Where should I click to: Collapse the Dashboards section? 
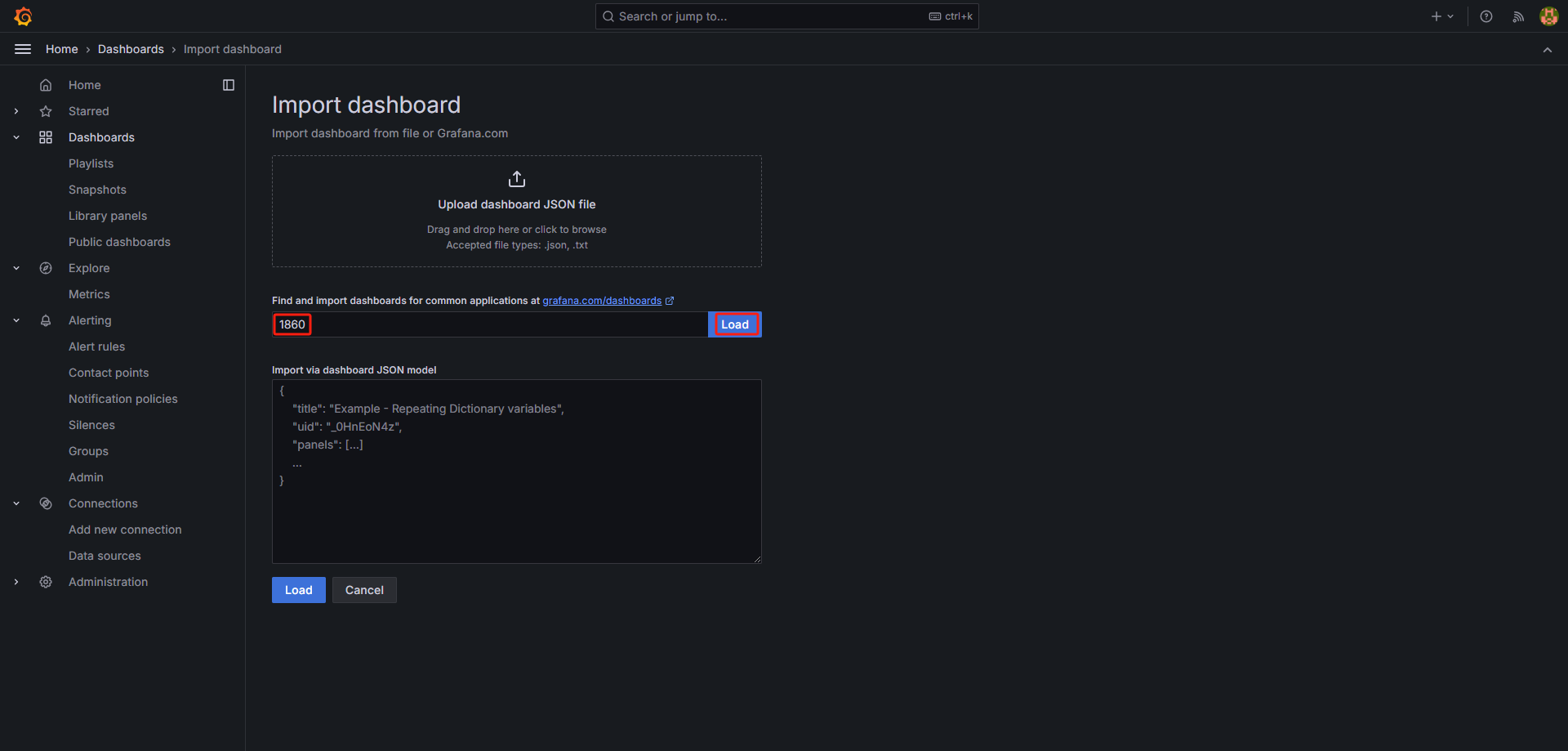point(16,136)
